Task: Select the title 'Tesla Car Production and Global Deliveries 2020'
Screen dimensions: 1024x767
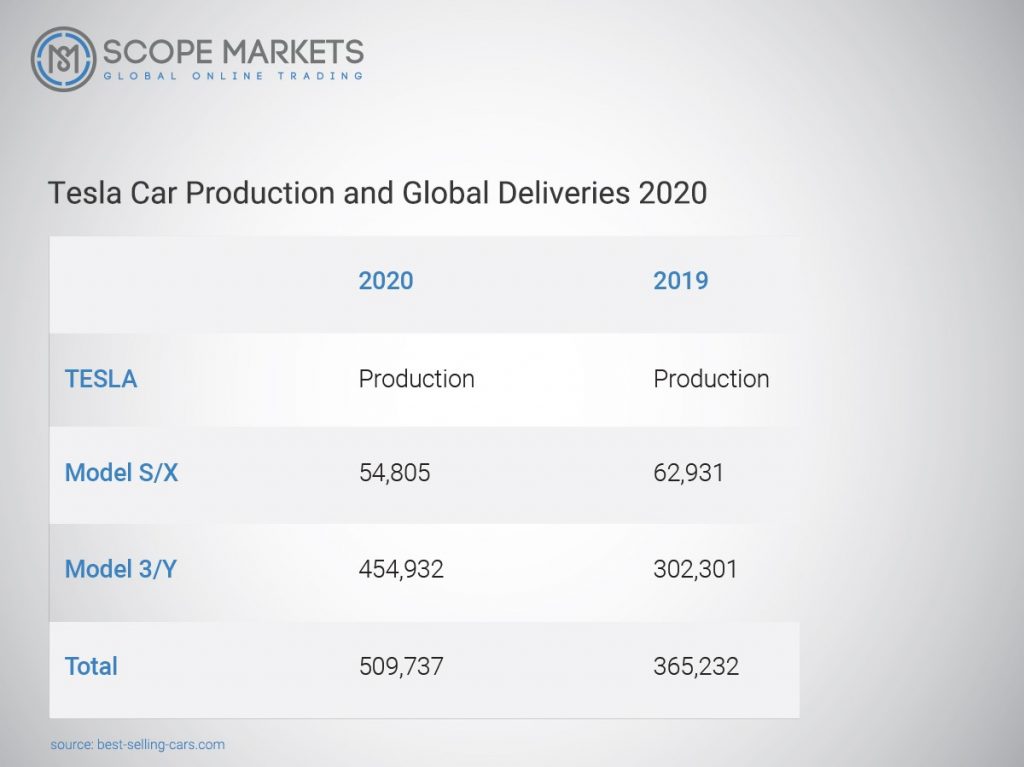Action: tap(377, 193)
